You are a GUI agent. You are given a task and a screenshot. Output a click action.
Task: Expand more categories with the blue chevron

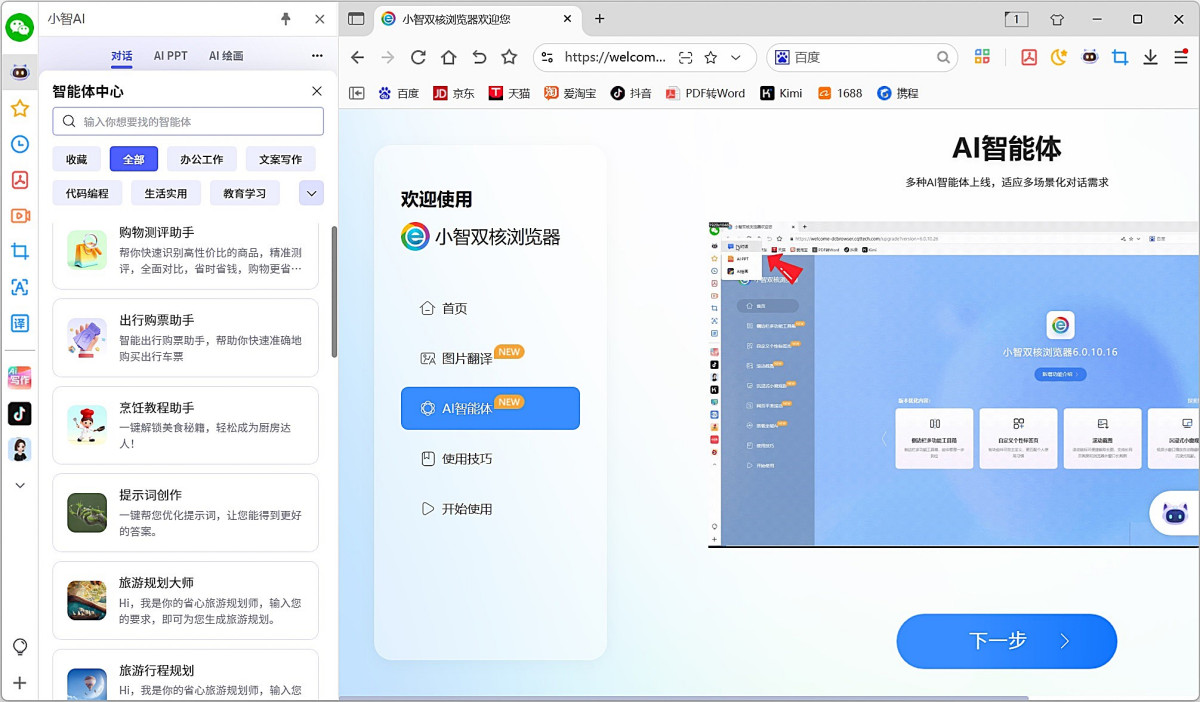pyautogui.click(x=310, y=192)
